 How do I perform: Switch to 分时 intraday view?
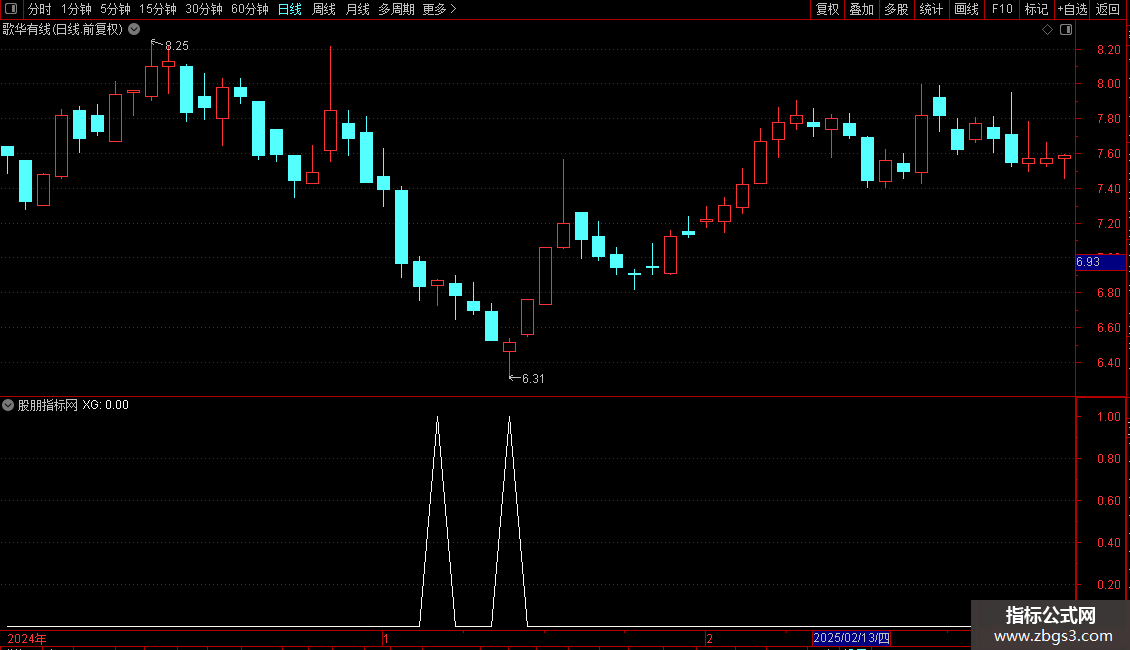pyautogui.click(x=40, y=9)
